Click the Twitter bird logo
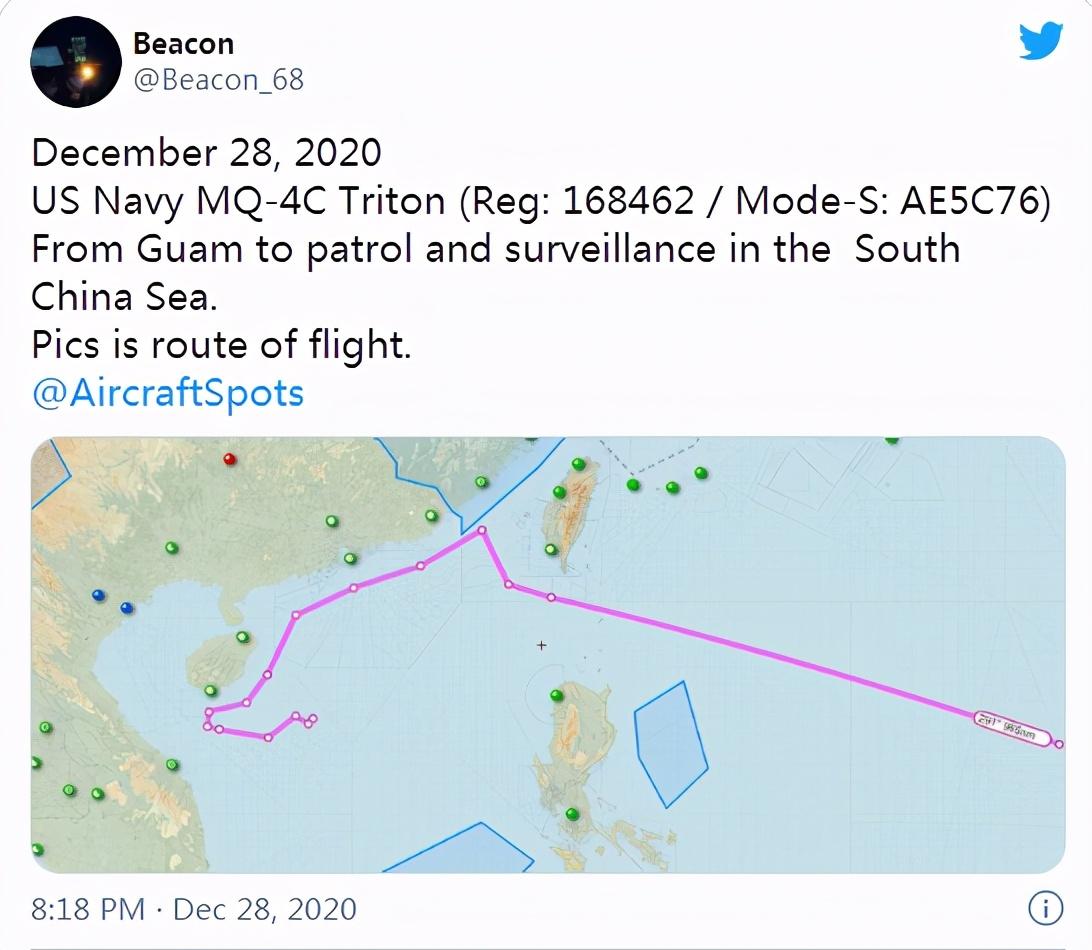This screenshot has width=1092, height=950. (1040, 41)
